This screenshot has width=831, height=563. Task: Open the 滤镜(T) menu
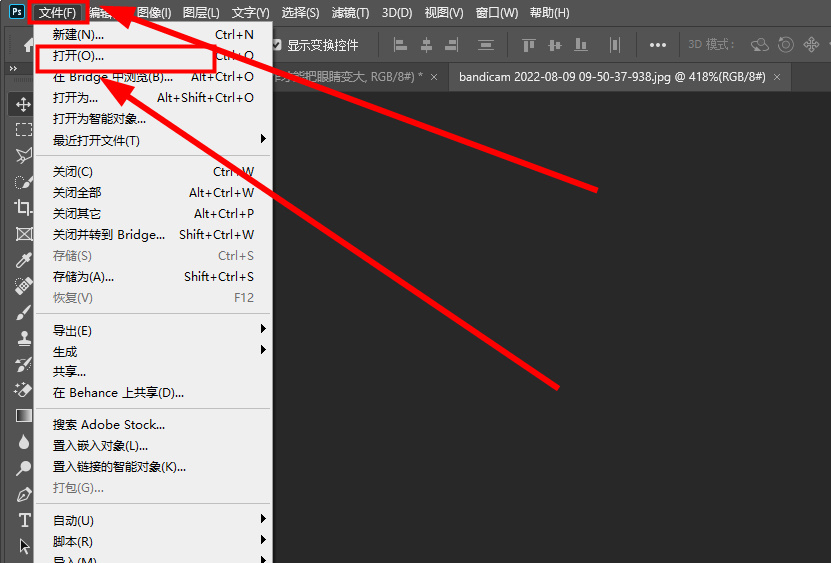pyautogui.click(x=348, y=13)
